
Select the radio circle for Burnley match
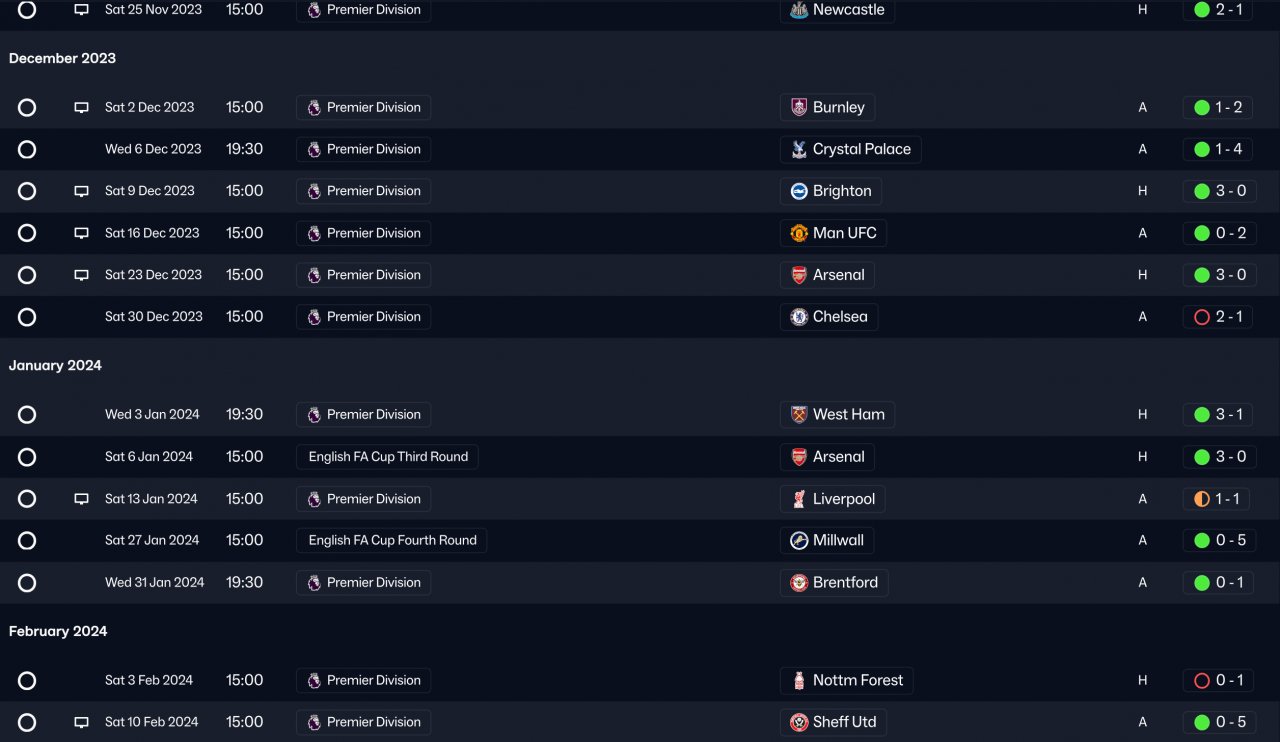click(27, 107)
